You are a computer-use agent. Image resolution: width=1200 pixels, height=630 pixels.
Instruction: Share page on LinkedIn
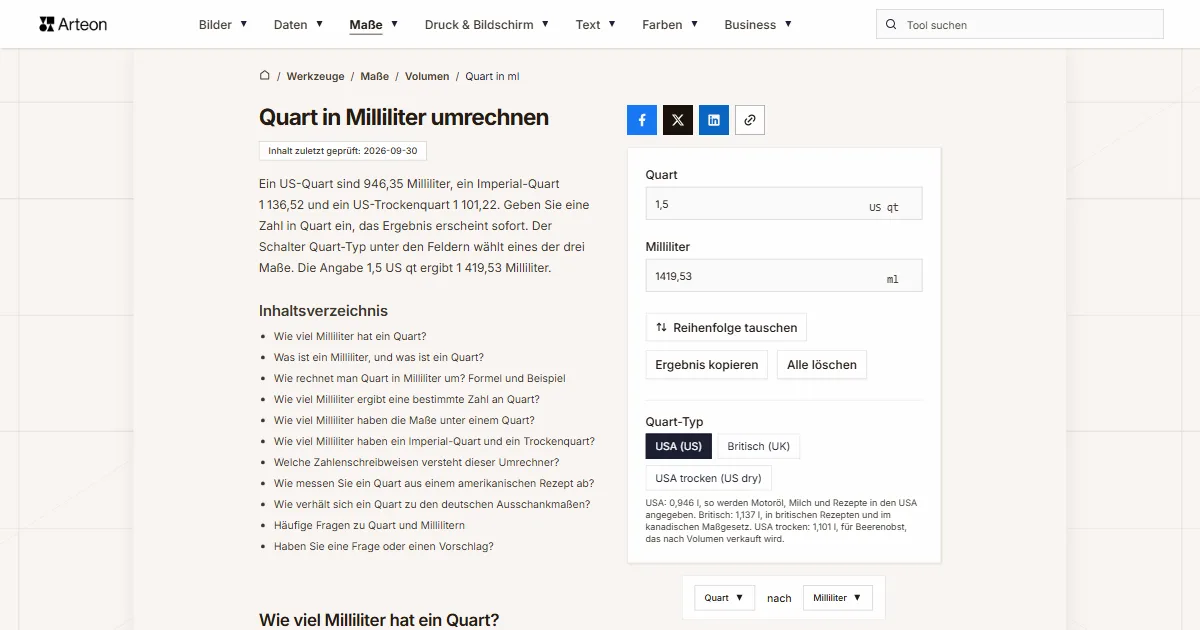coord(714,120)
